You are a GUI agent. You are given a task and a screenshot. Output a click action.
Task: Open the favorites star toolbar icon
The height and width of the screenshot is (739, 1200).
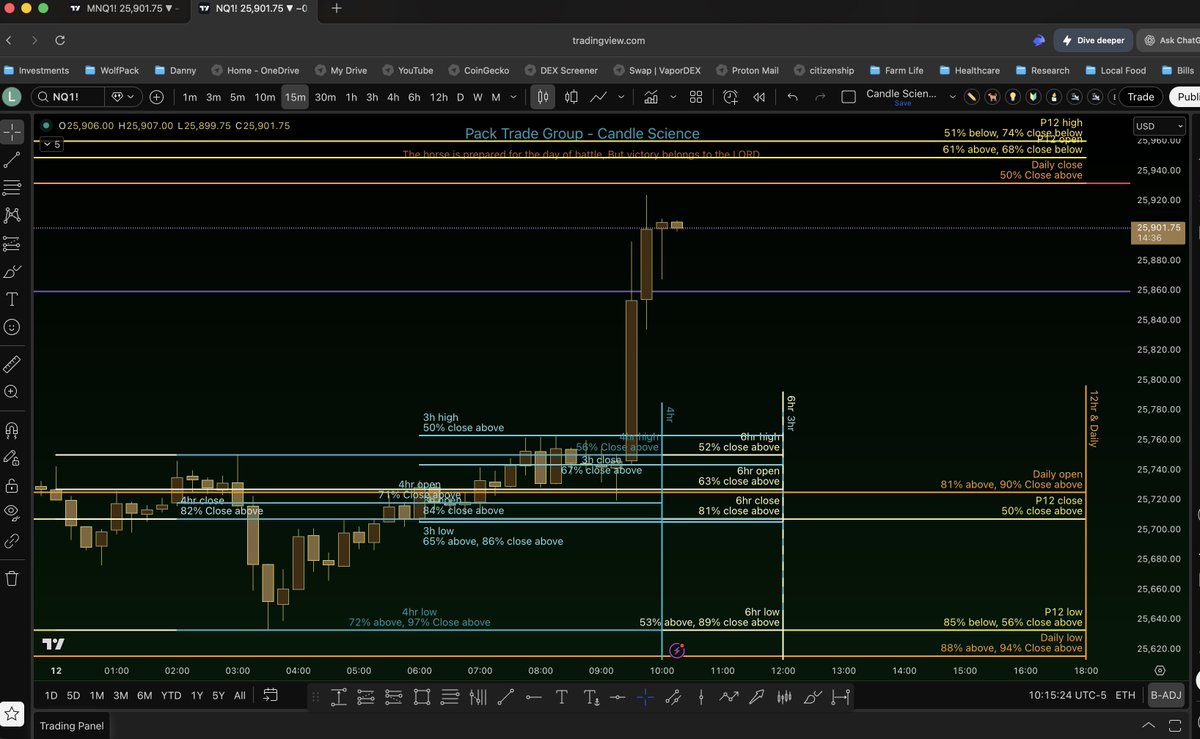[x=13, y=714]
